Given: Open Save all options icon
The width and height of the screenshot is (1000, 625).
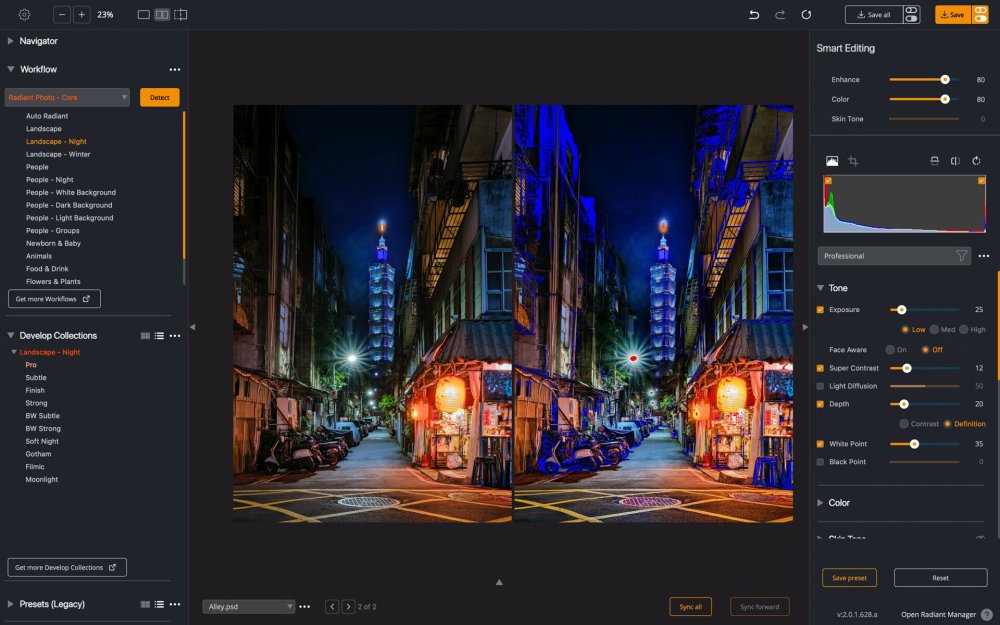Looking at the screenshot, I should (x=911, y=14).
